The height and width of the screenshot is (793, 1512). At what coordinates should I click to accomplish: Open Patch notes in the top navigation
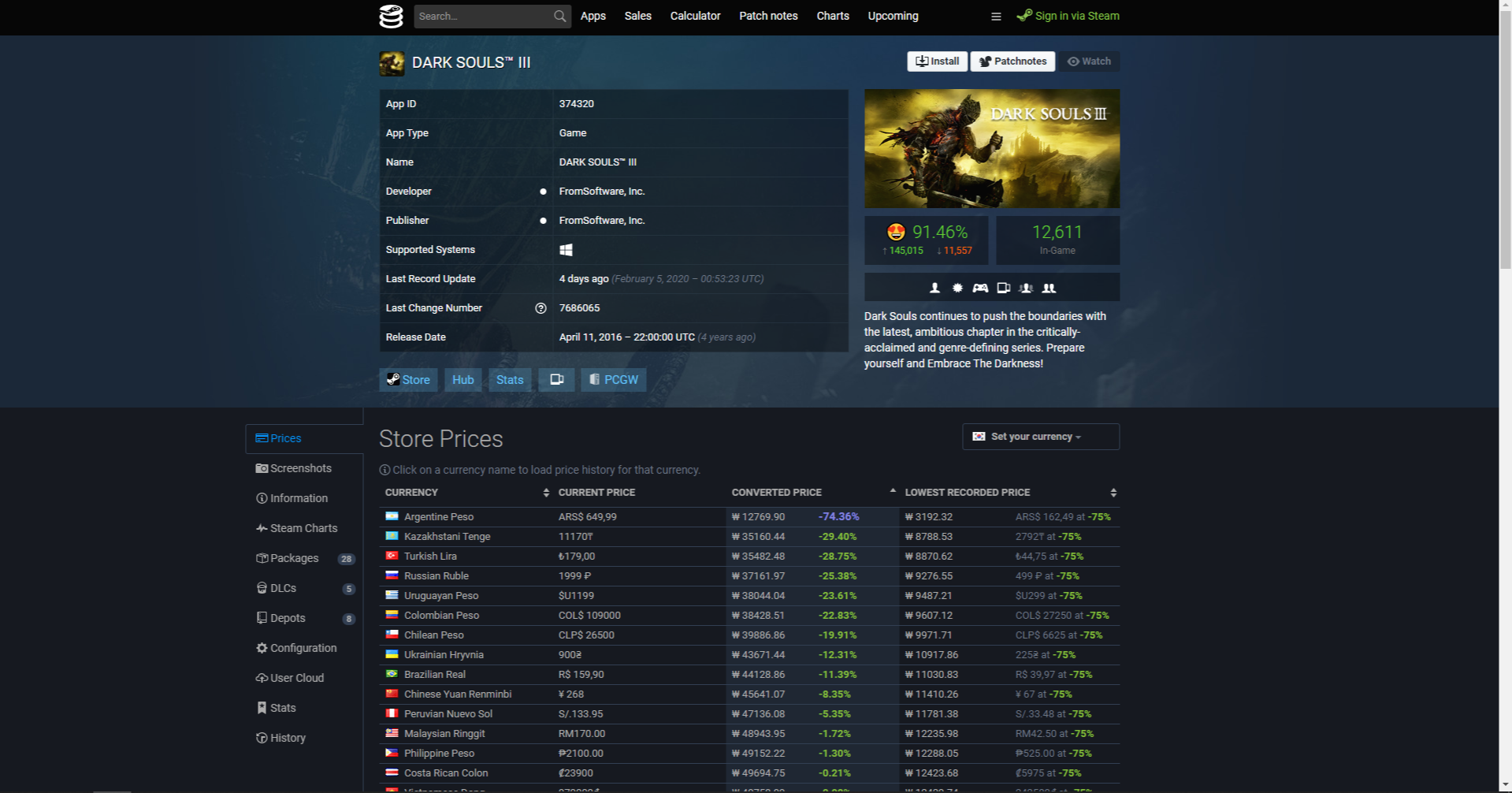tap(768, 16)
